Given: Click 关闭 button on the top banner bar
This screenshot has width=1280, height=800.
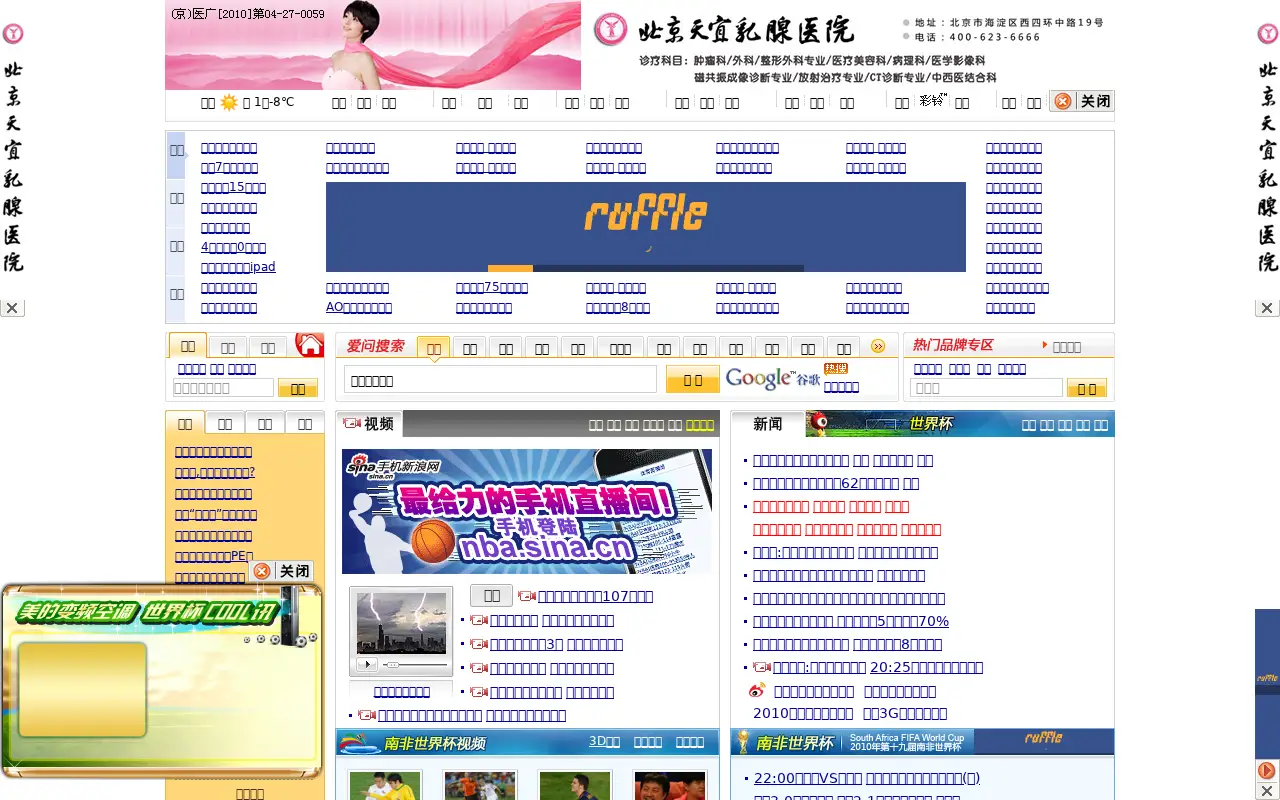Looking at the screenshot, I should tap(1082, 101).
